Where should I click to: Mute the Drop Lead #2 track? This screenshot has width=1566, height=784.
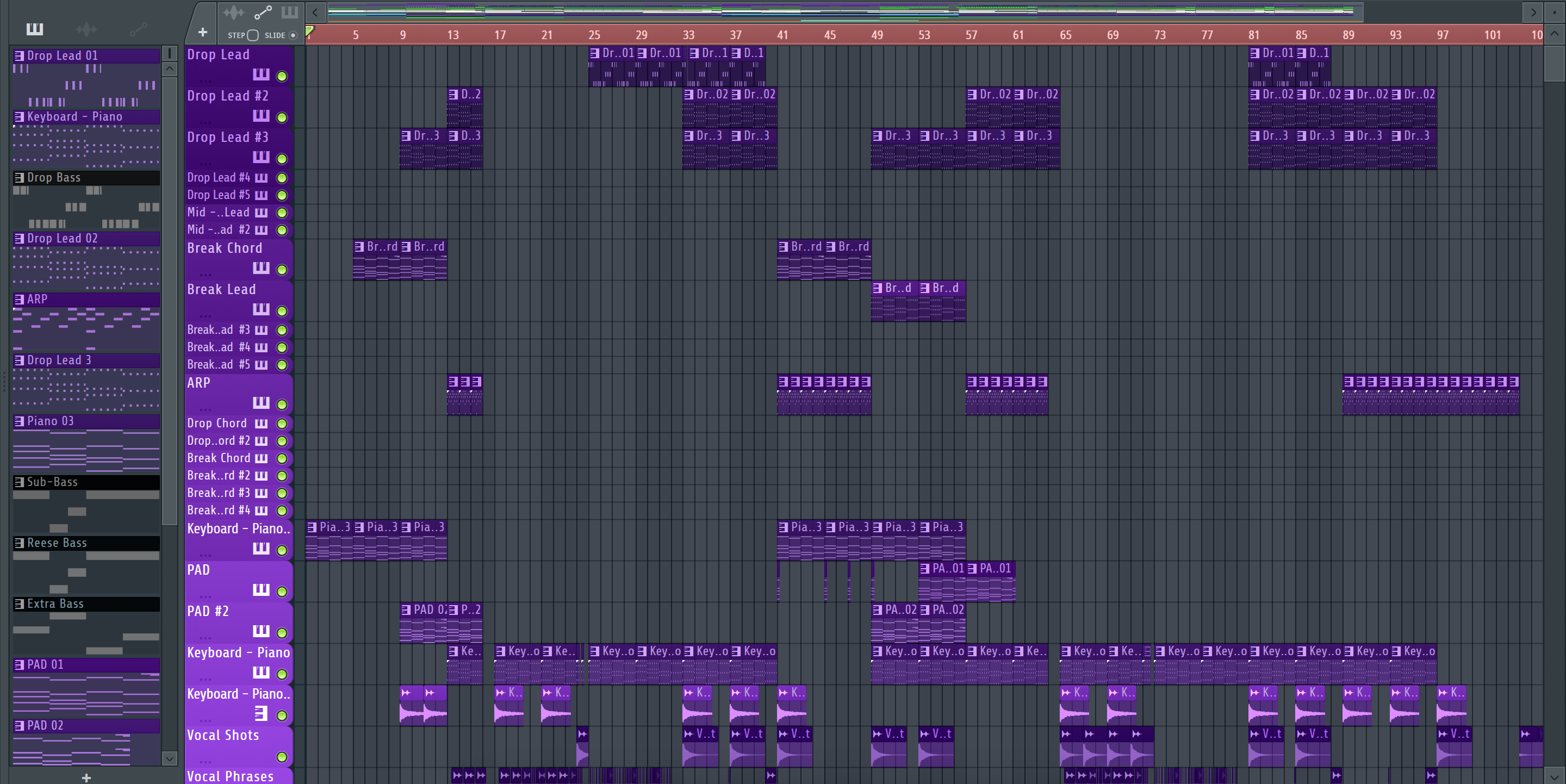coord(282,117)
